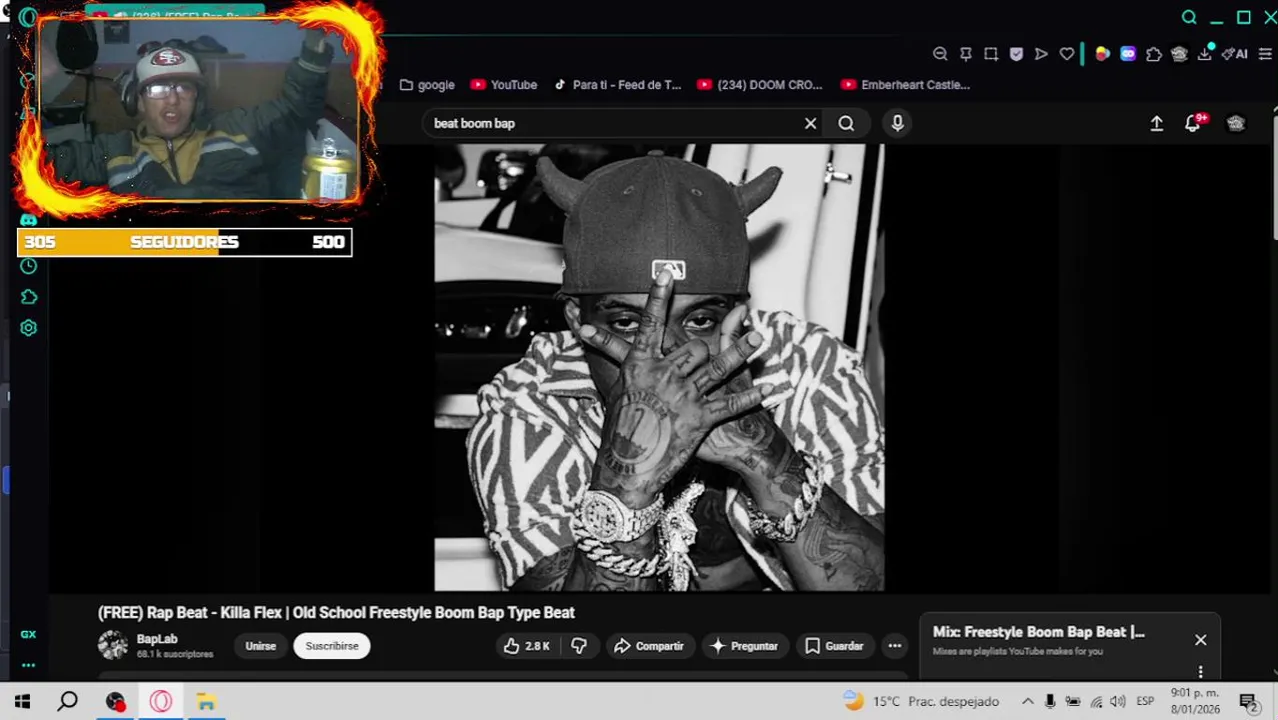The width and height of the screenshot is (1278, 720).
Task: Click the profile avatar in browser toolbar
Action: point(1179,54)
